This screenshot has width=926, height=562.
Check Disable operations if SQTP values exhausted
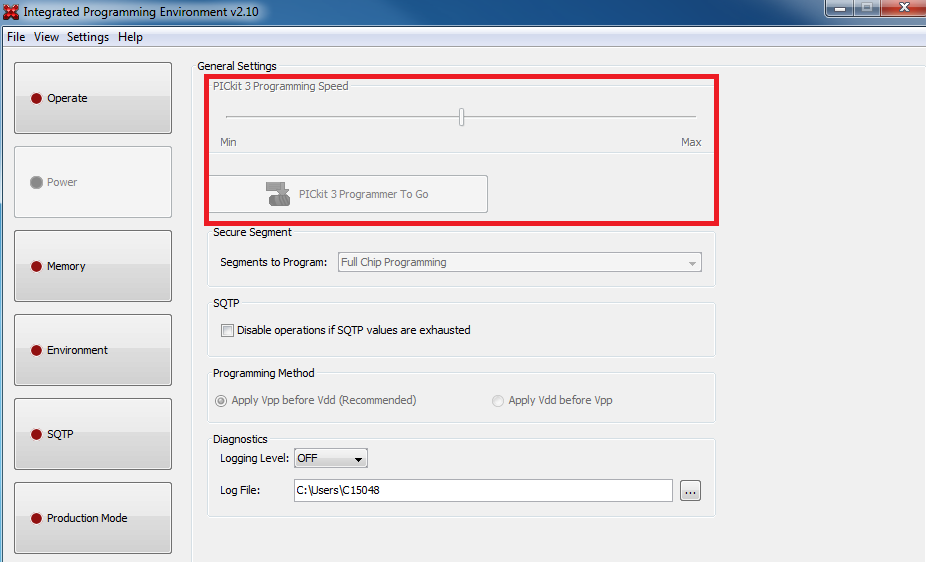[x=227, y=330]
